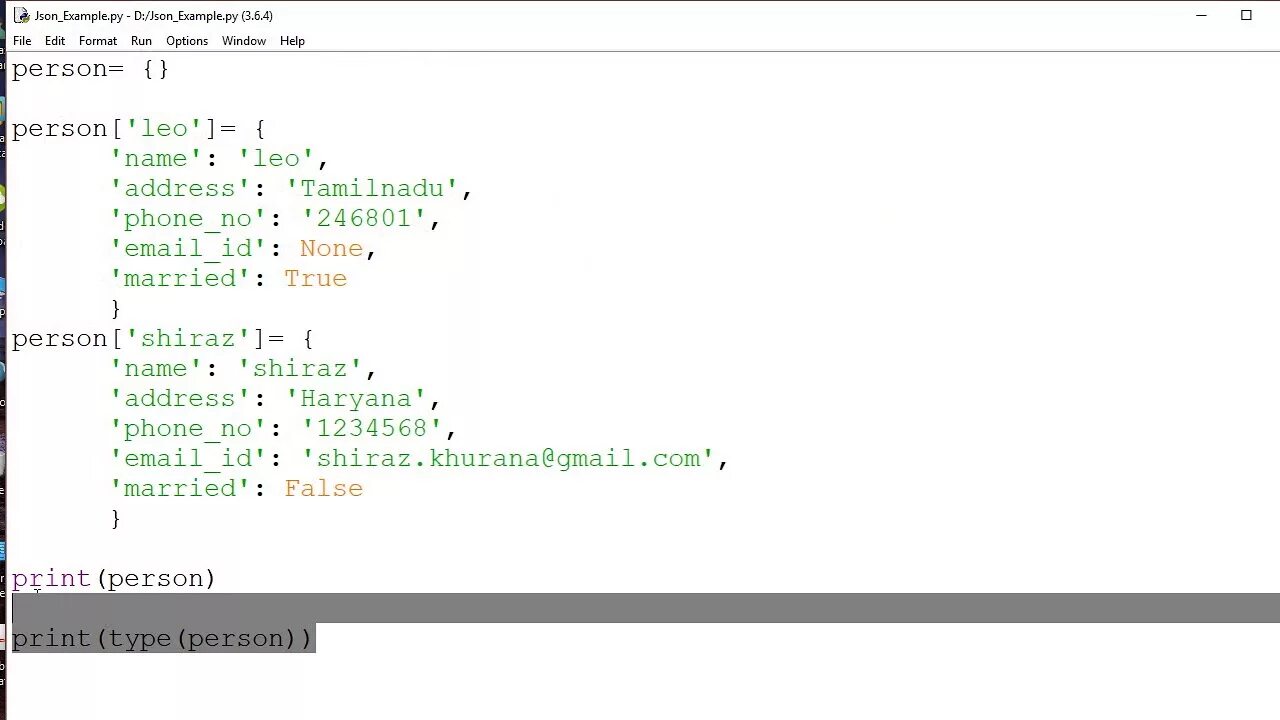Click the IDLE Python file icon in title bar
This screenshot has height=720, width=1280.
[x=21, y=15]
